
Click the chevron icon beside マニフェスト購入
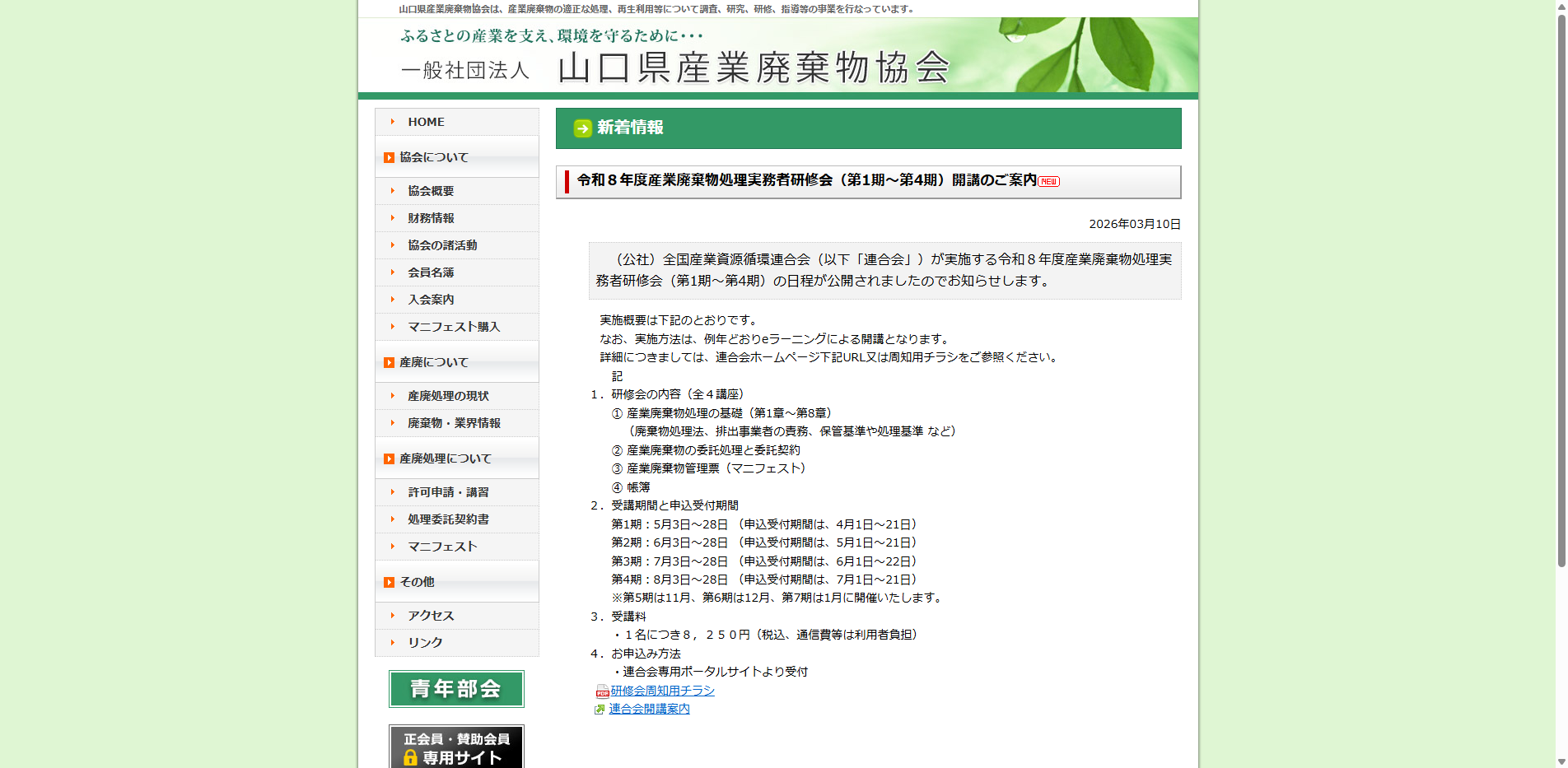393,327
